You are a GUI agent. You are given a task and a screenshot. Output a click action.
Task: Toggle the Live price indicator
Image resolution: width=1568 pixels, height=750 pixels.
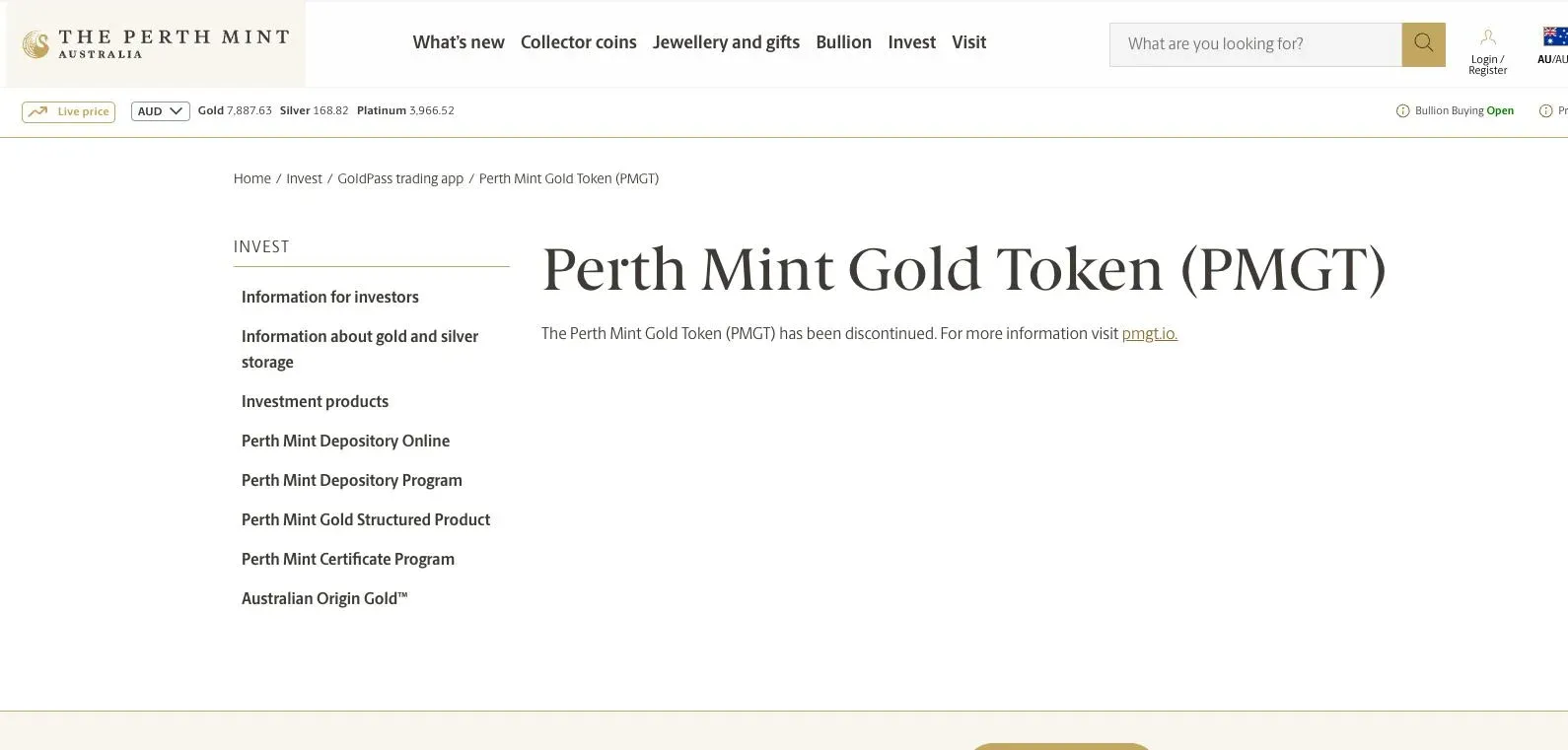click(x=67, y=110)
